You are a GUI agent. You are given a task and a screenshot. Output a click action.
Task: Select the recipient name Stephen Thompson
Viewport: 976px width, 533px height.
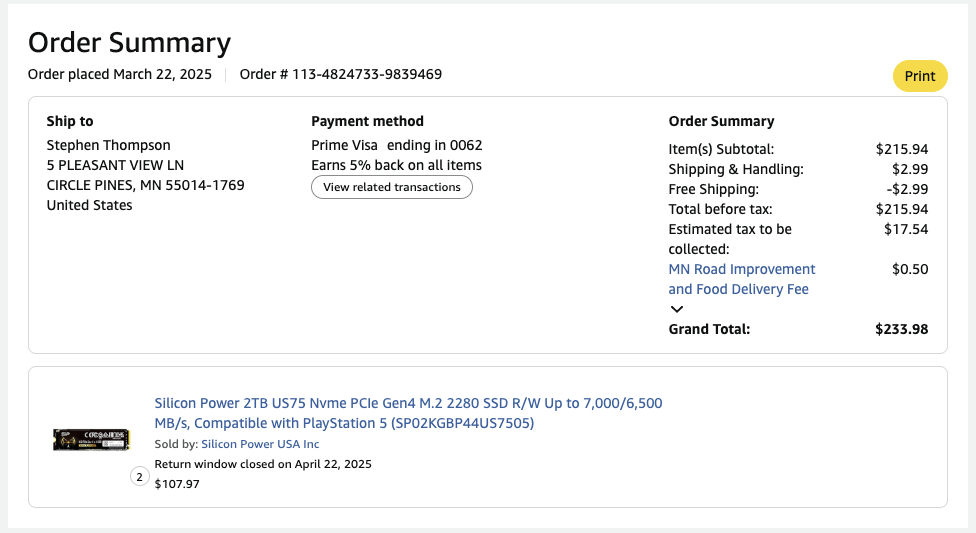(x=108, y=145)
